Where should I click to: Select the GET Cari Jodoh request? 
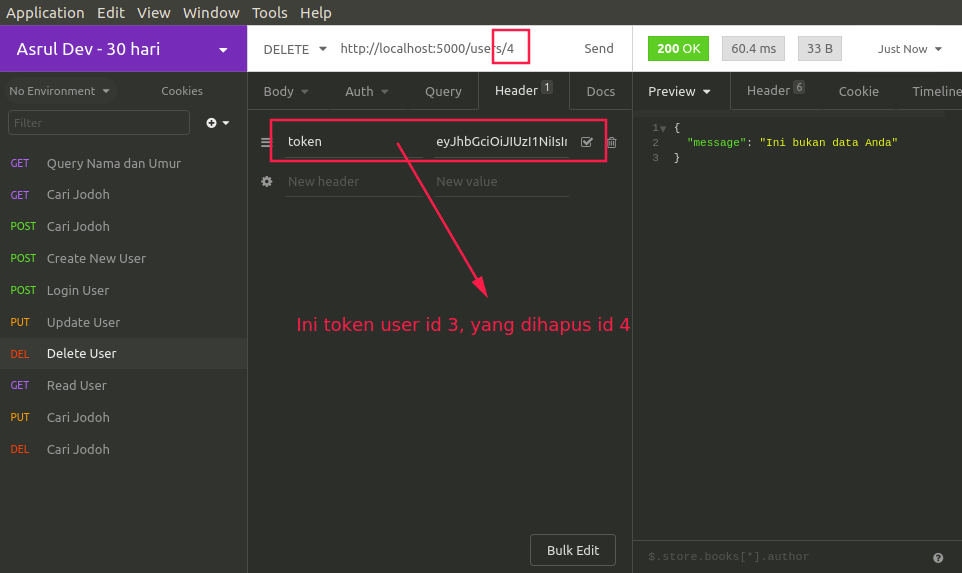click(123, 194)
